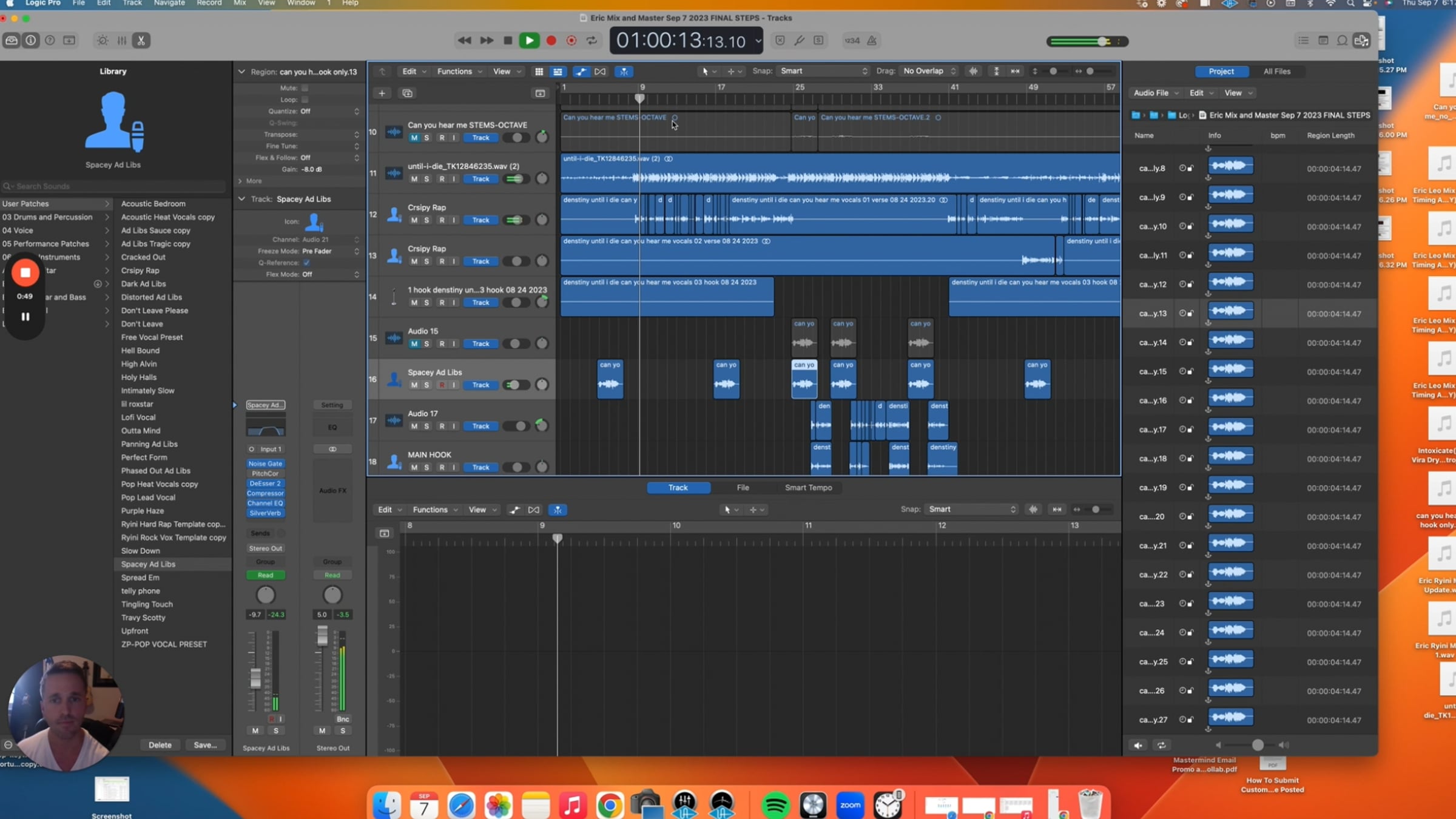
Task: Expand the More disclosure in region inspector
Action: click(241, 181)
